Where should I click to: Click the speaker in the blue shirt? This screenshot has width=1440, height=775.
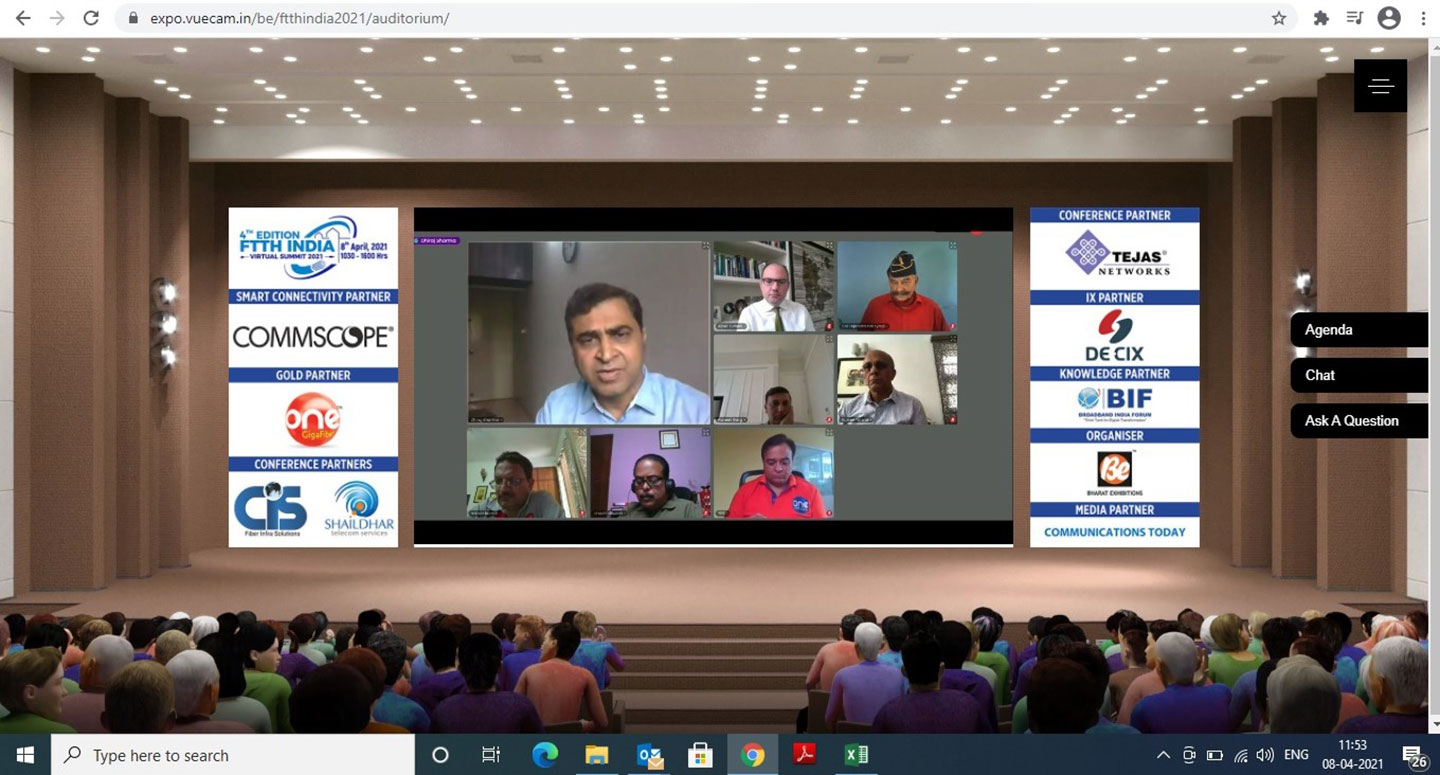pyautogui.click(x=589, y=333)
